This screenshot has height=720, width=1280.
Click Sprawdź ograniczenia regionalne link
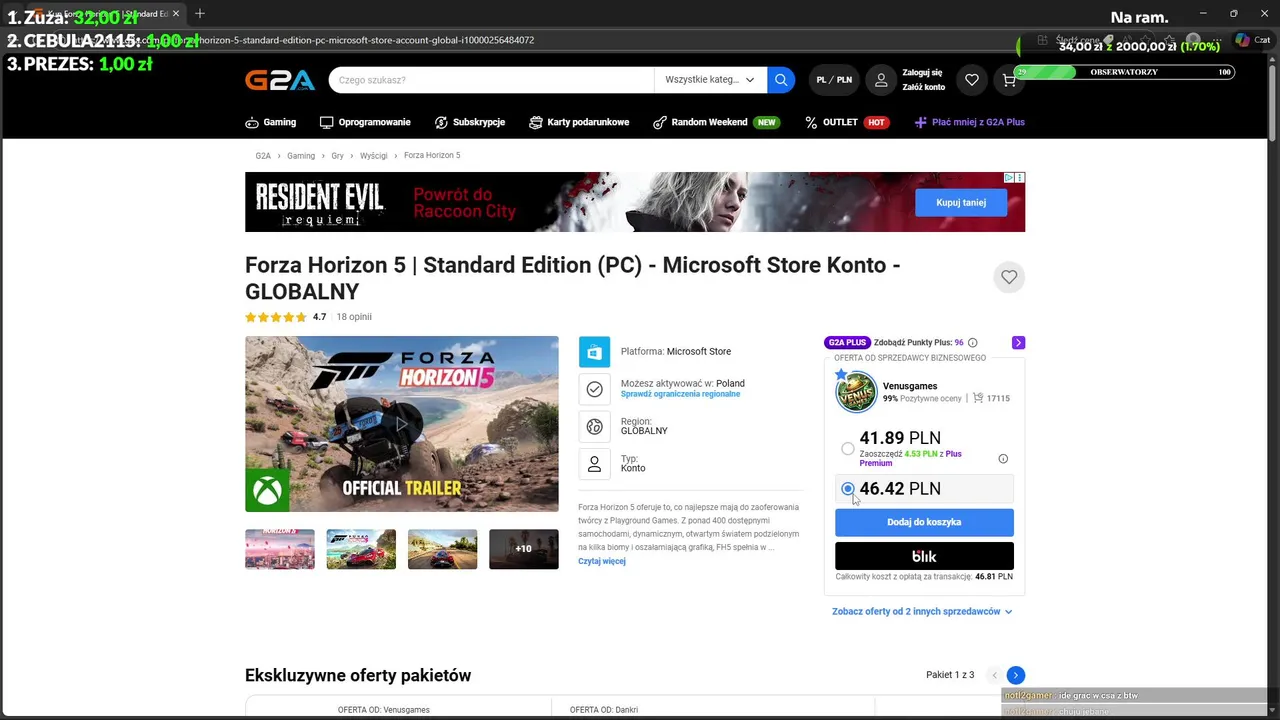click(680, 394)
